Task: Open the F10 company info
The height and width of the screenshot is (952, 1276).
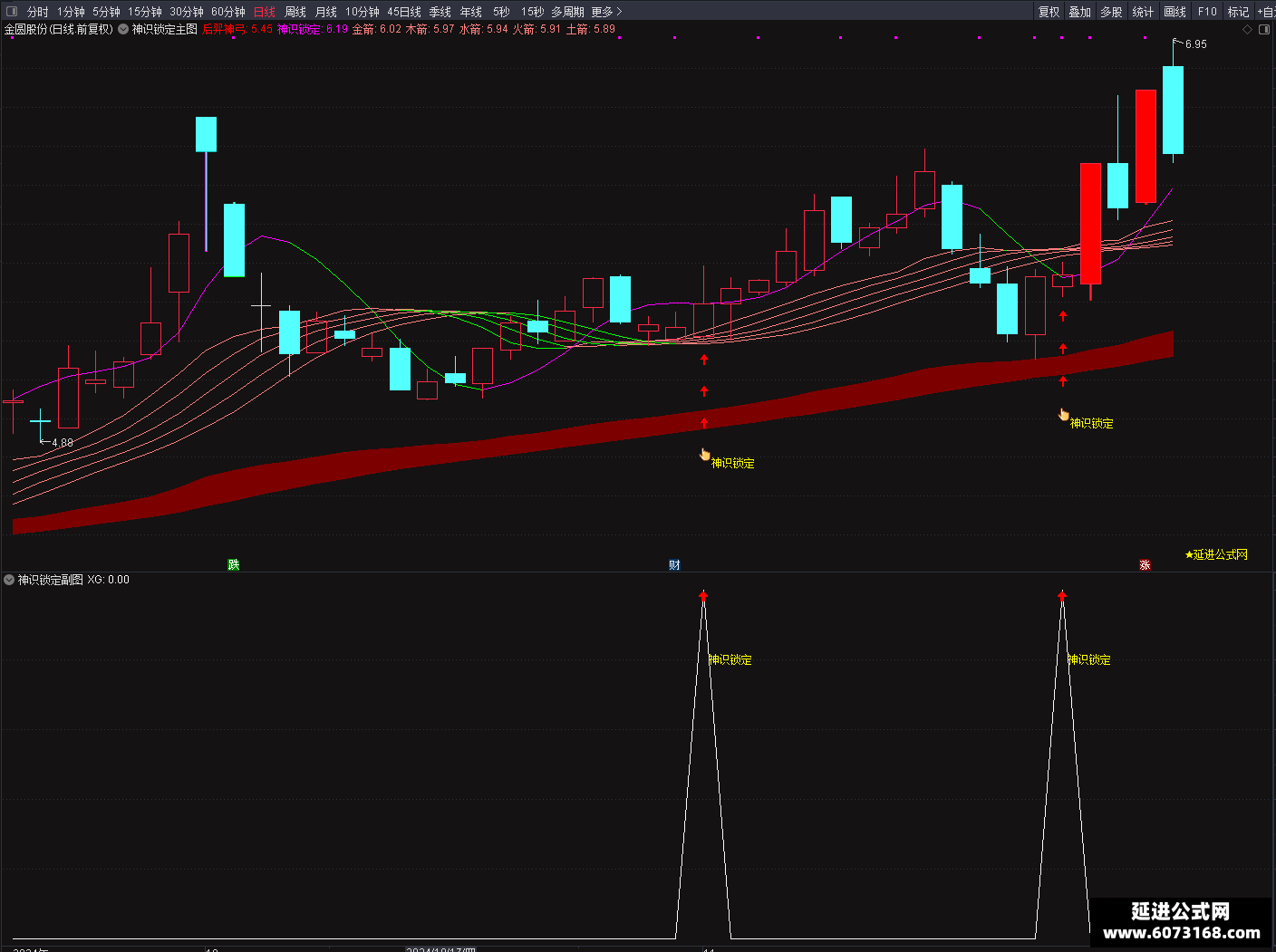Action: click(x=1207, y=12)
